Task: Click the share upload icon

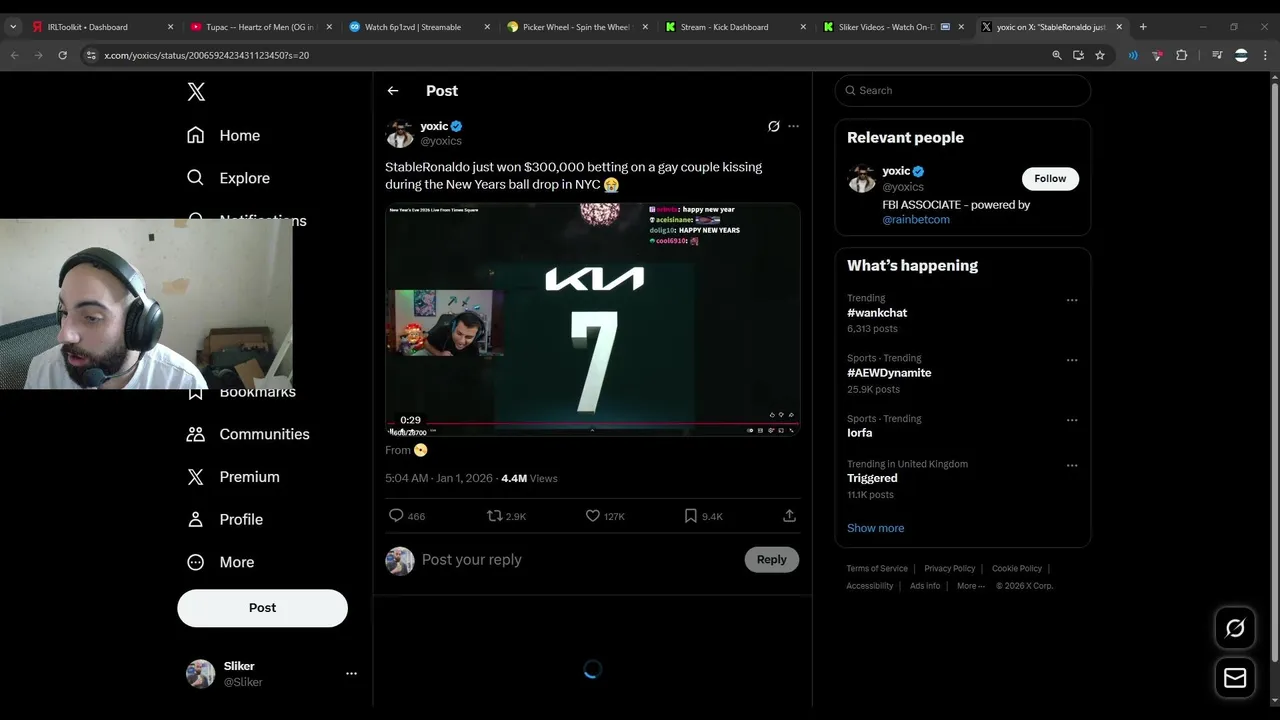Action: pyautogui.click(x=789, y=516)
